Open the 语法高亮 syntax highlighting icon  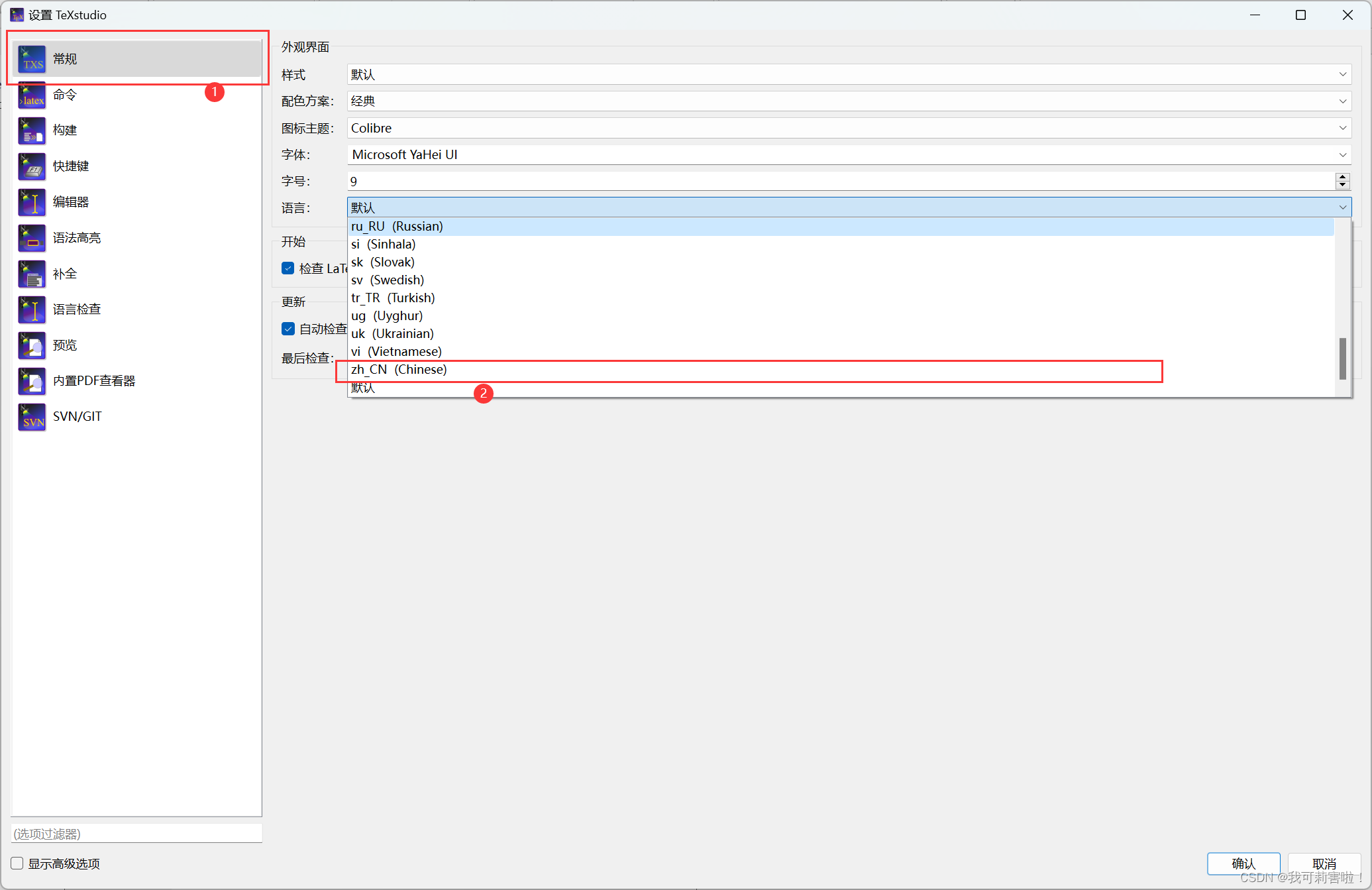click(32, 238)
